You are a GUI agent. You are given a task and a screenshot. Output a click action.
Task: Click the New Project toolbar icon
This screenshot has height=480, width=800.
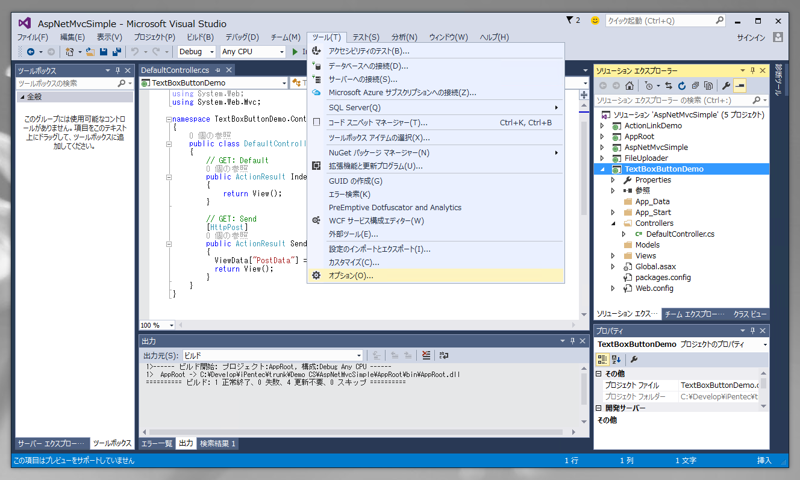tap(70, 52)
